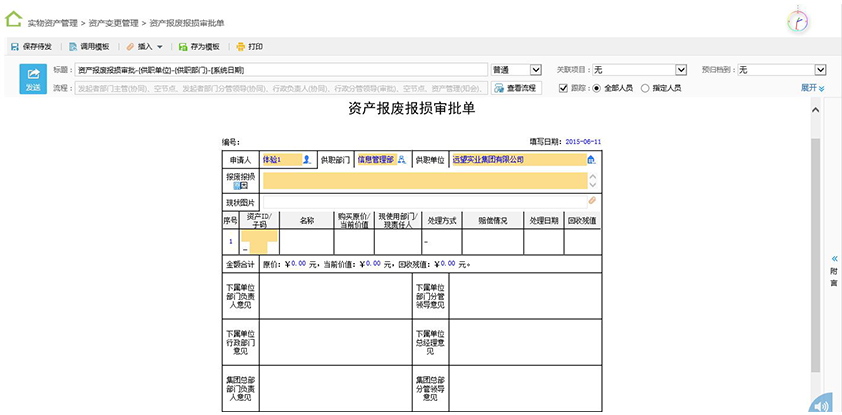The image size is (842, 415).
Task: Click the blue 发送 send button
Action: point(33,79)
